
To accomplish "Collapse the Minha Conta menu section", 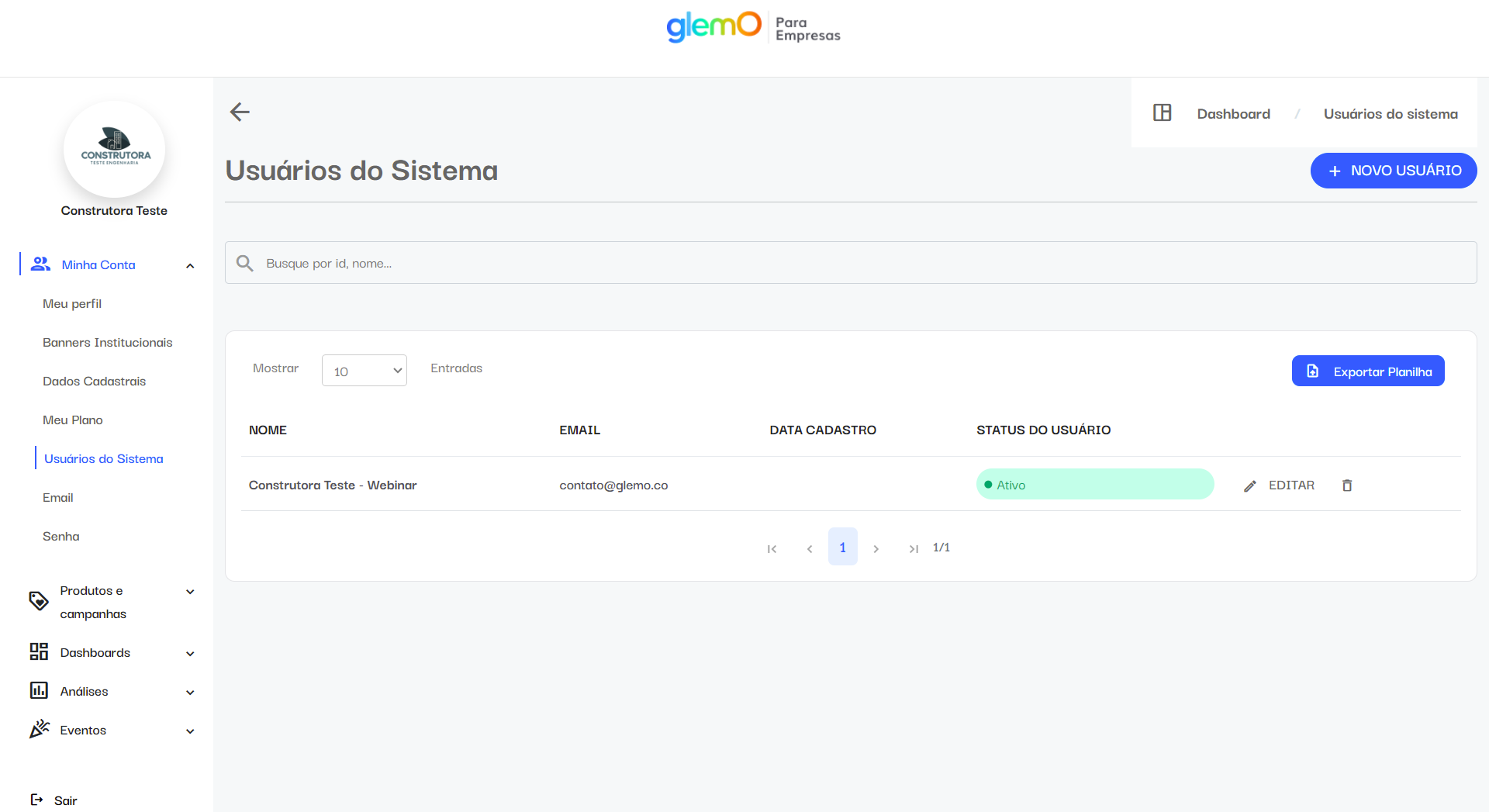I will click(190, 265).
